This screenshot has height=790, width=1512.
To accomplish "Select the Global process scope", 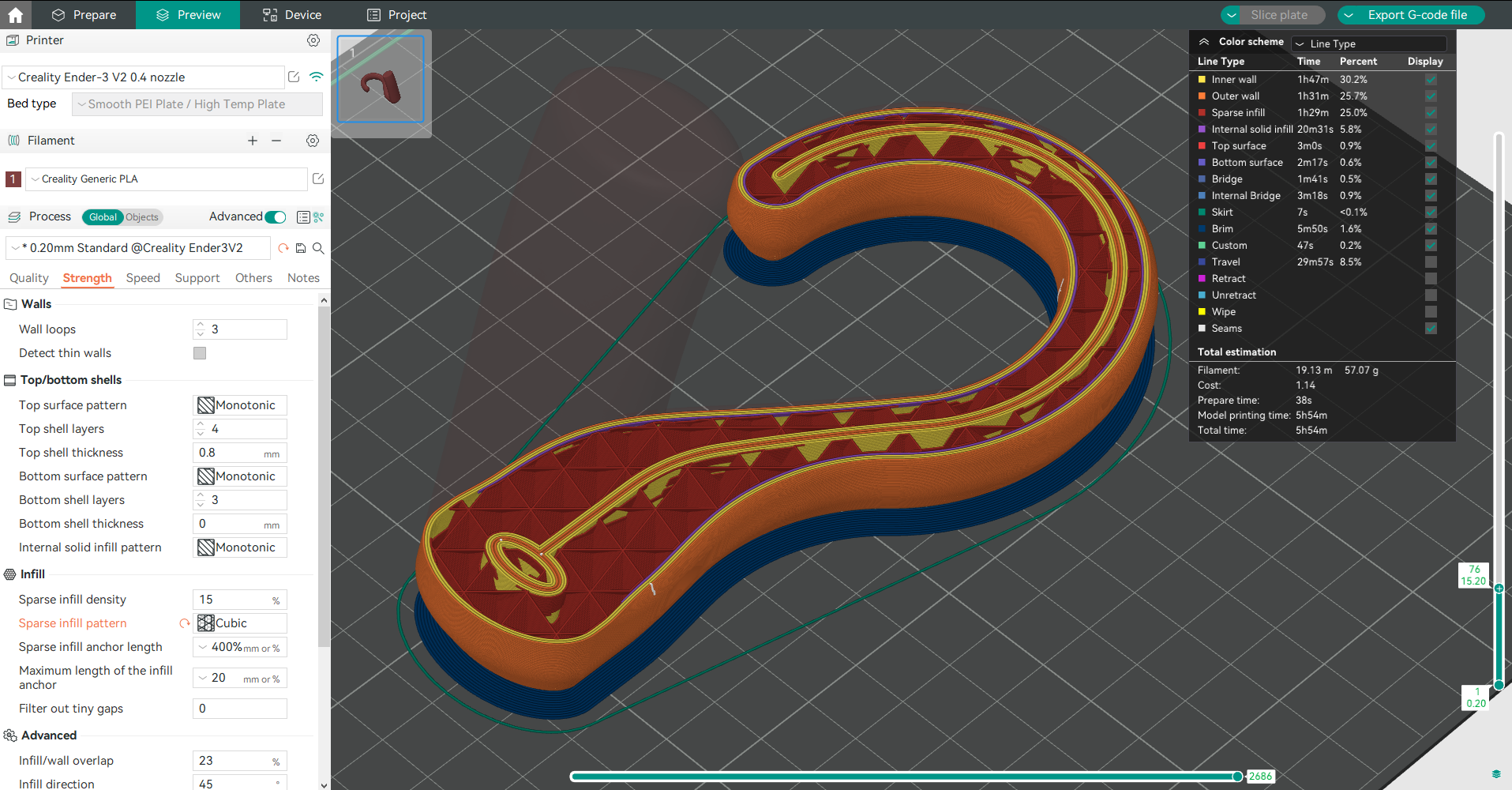I will point(103,217).
